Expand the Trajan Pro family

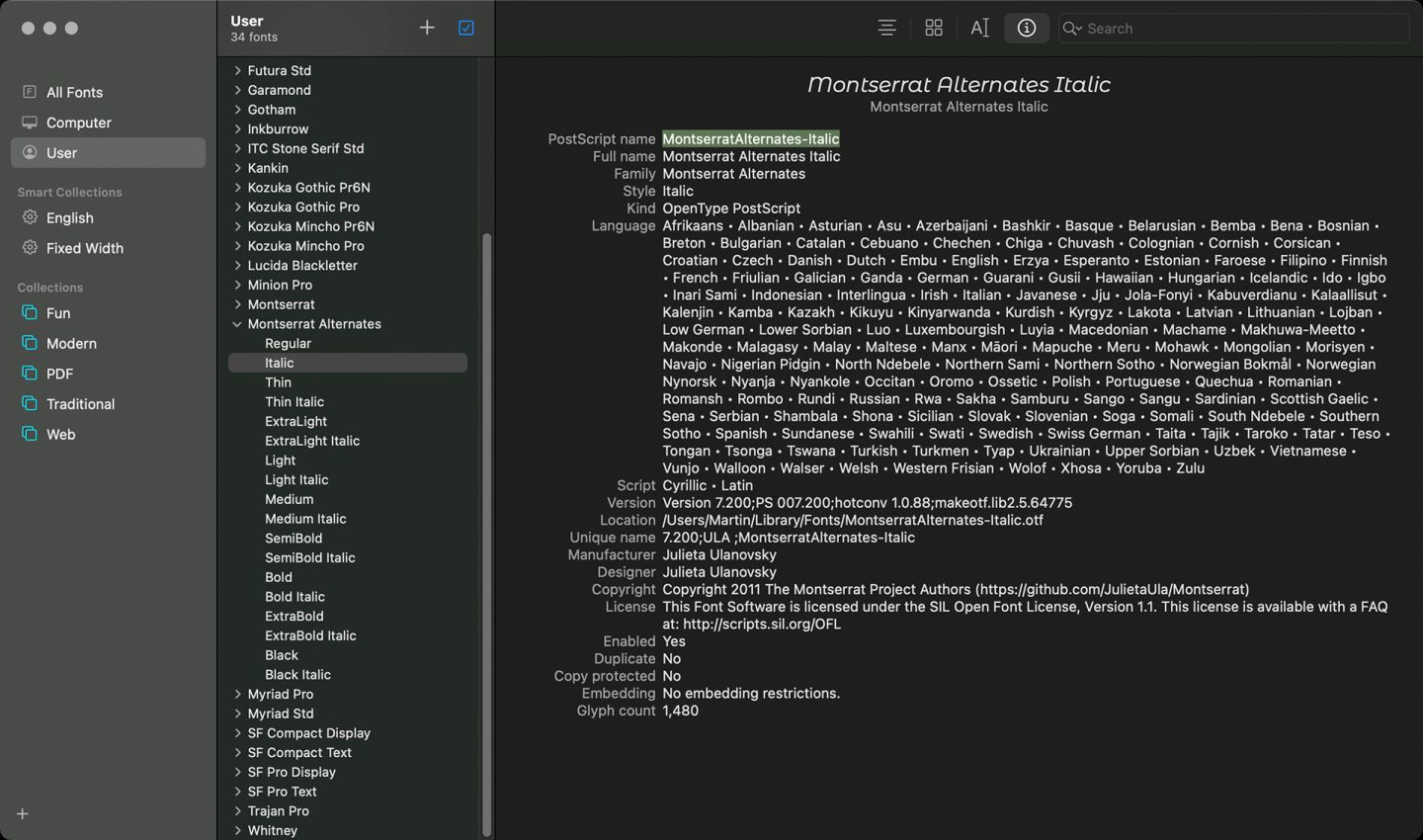[237, 810]
